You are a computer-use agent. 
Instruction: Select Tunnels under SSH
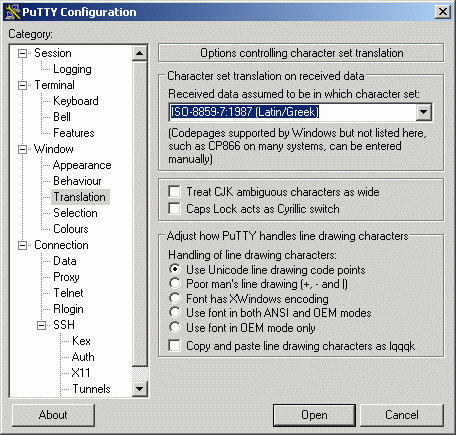(x=91, y=389)
